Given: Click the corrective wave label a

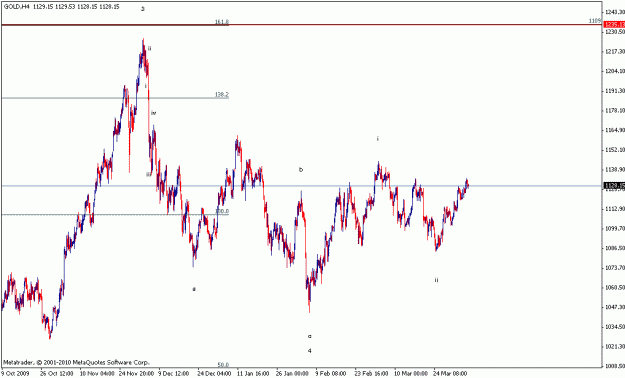Looking at the screenshot, I should [x=194, y=289].
